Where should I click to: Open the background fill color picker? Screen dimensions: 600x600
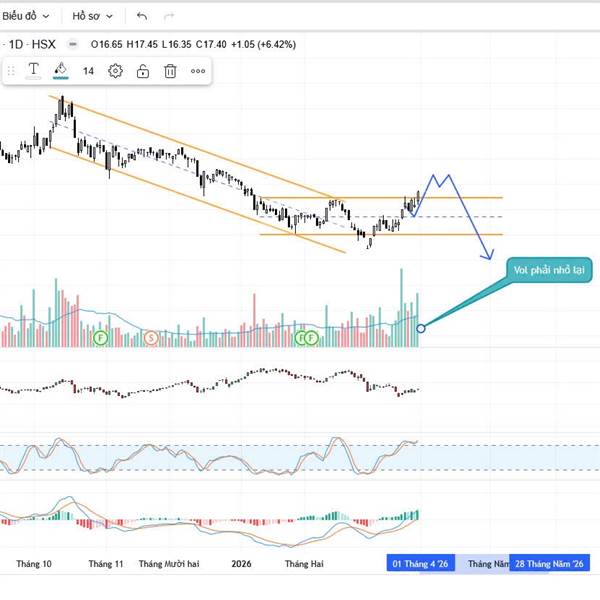tap(60, 71)
